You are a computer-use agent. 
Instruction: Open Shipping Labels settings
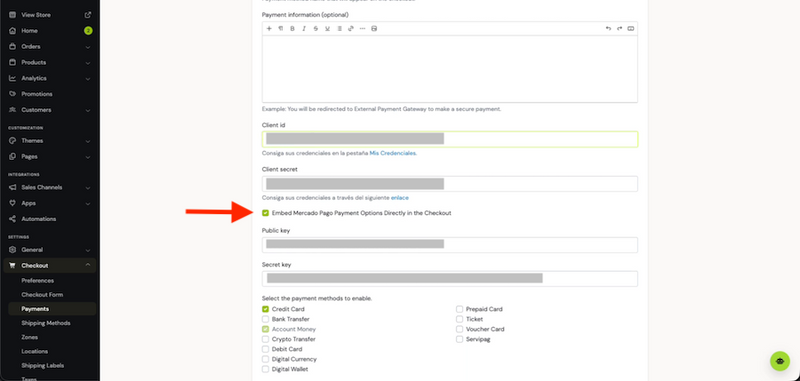pos(43,365)
